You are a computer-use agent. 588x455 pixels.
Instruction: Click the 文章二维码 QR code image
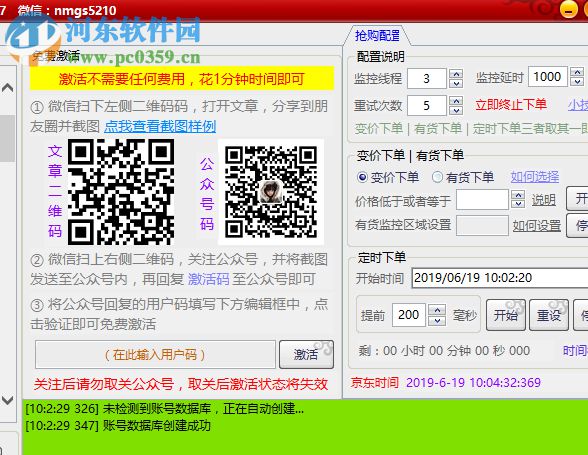120,192
